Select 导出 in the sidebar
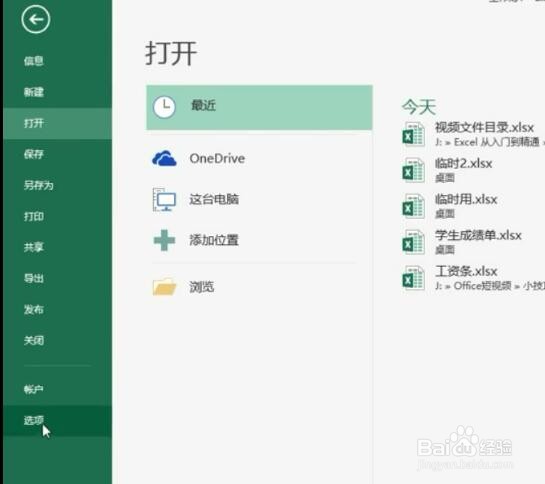This screenshot has height=484, width=545. 57,278
